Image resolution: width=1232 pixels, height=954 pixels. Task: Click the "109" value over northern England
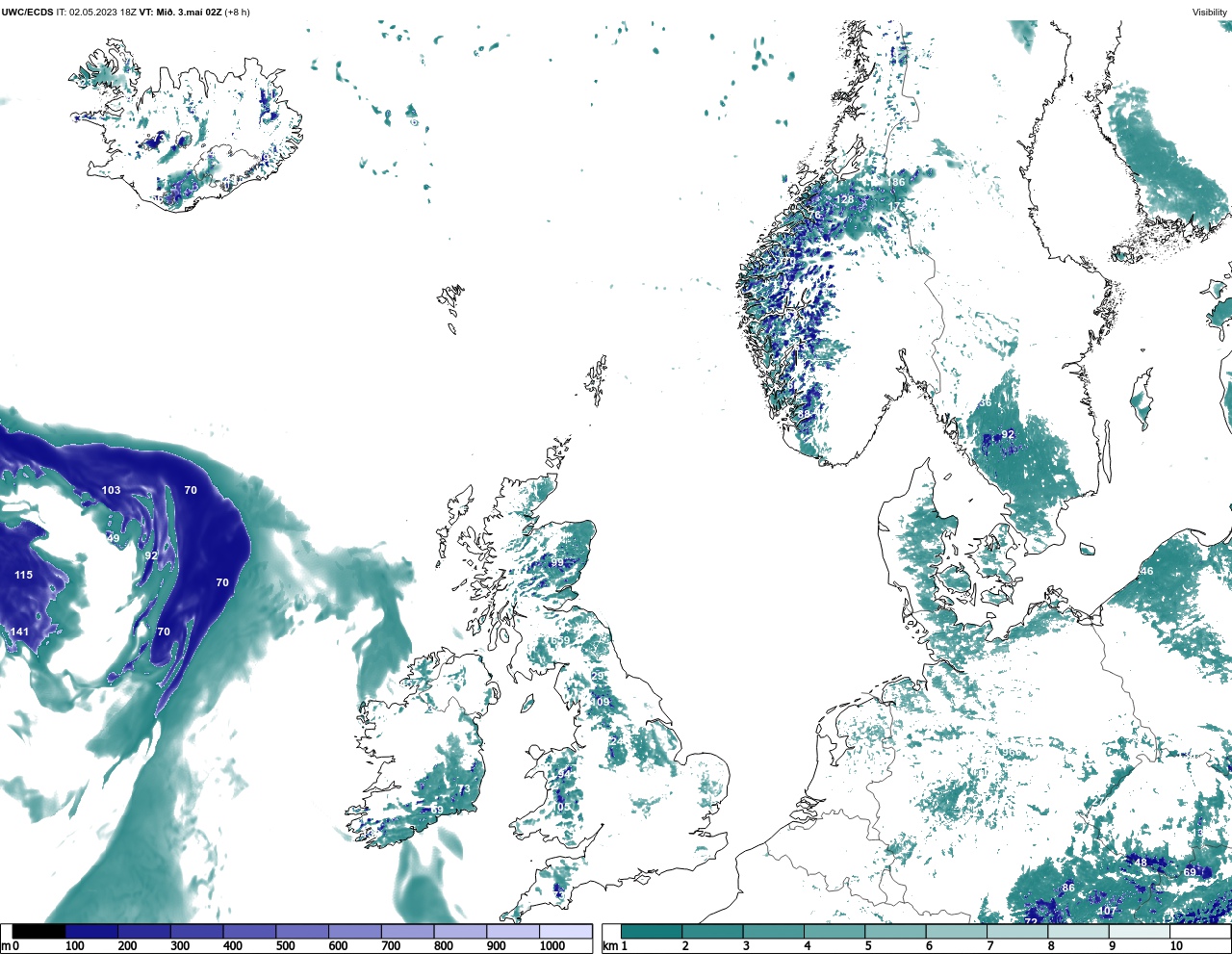tap(601, 702)
